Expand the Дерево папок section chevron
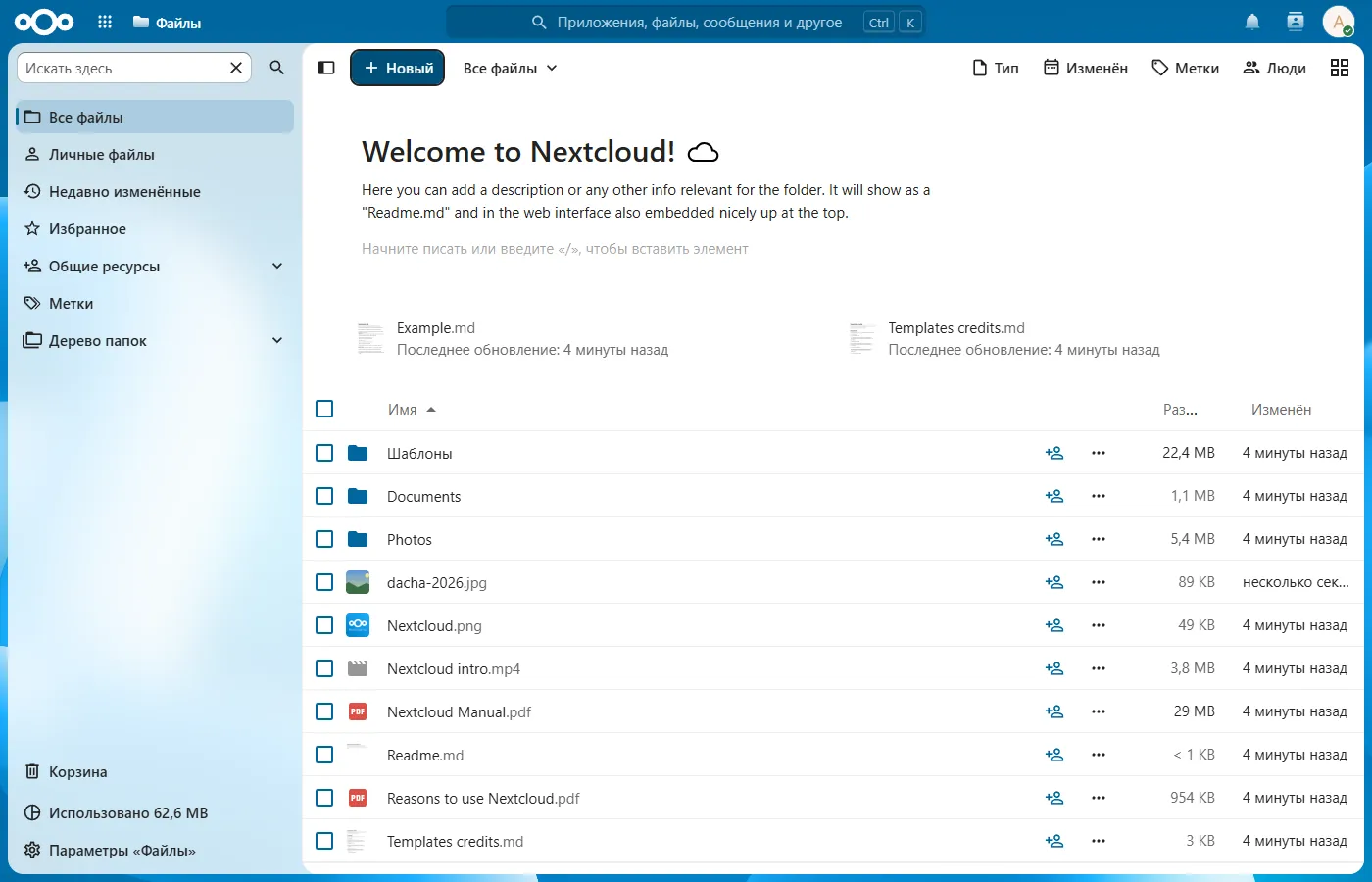 (277, 340)
